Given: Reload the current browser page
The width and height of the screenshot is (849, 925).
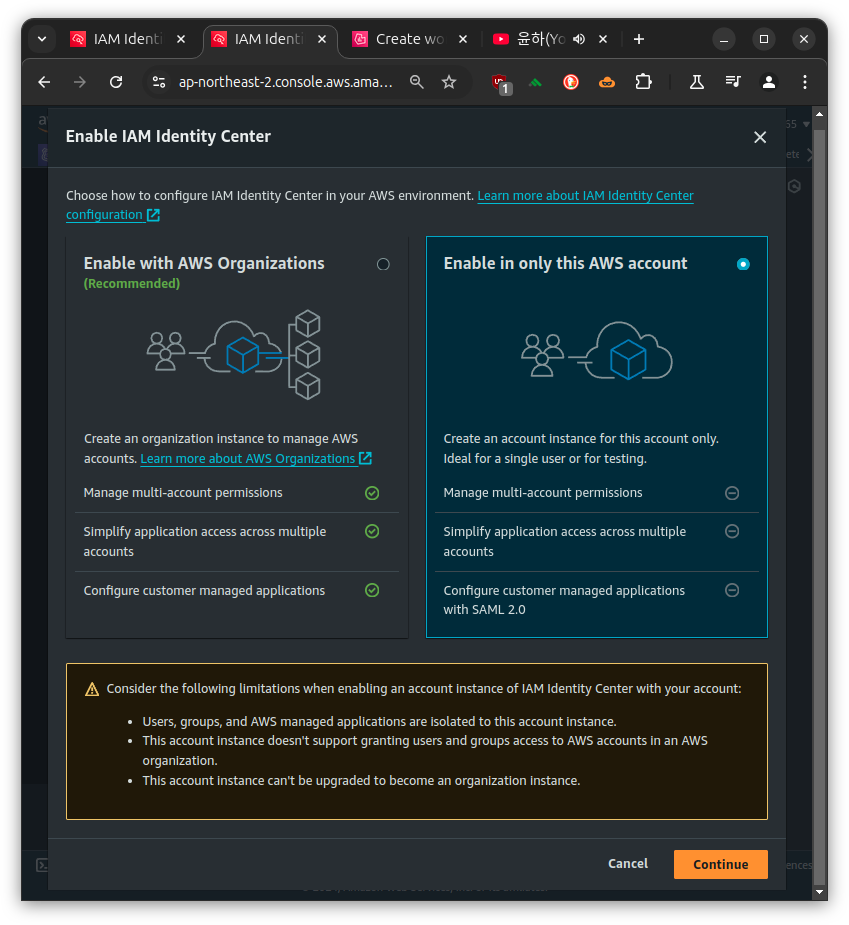Looking at the screenshot, I should tap(116, 82).
